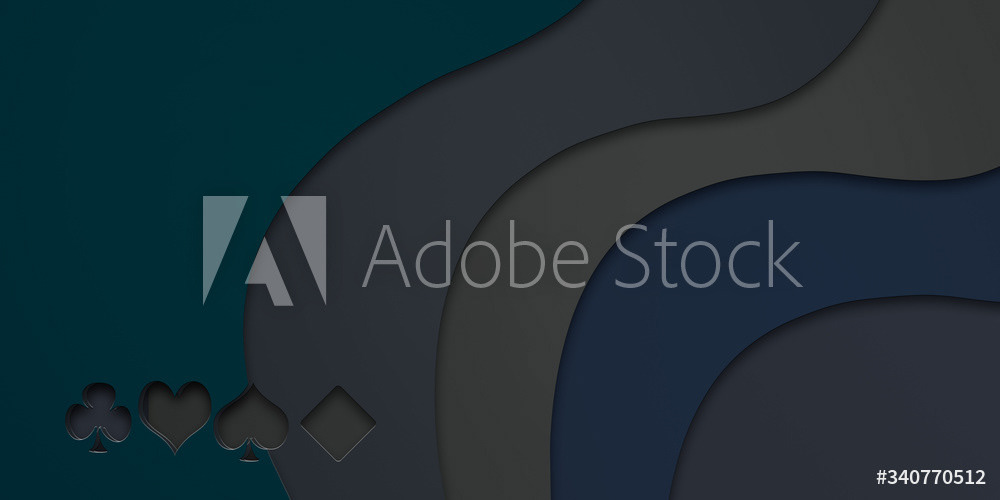The height and width of the screenshot is (500, 1000).
Task: Click the image ID #340770512
Action: click(x=930, y=477)
